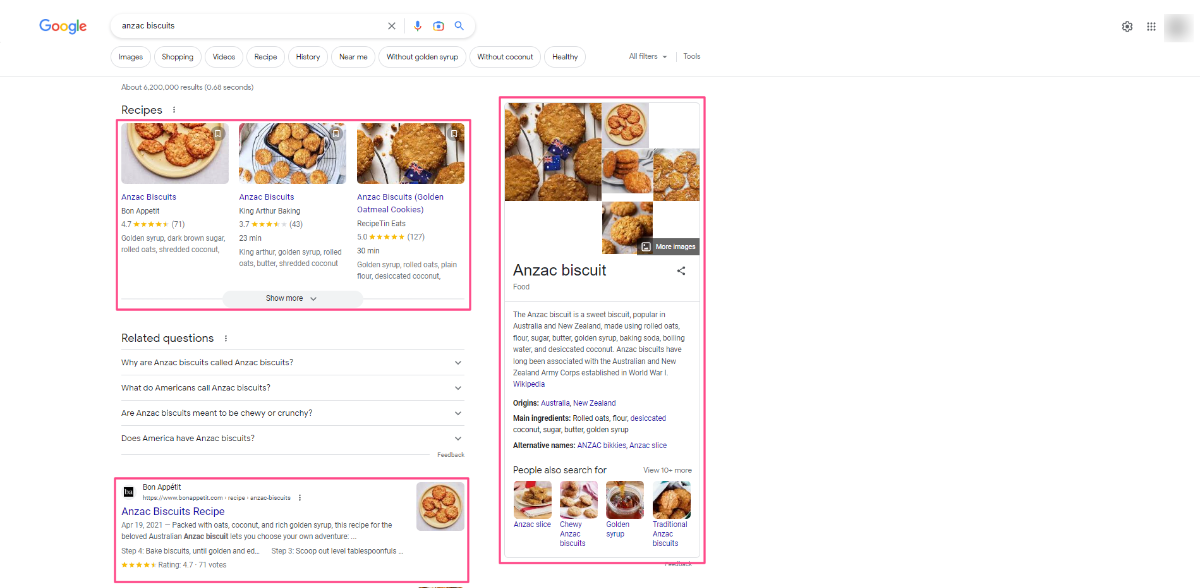Focus the search input field
This screenshot has height=588, width=1200.
(250, 26)
